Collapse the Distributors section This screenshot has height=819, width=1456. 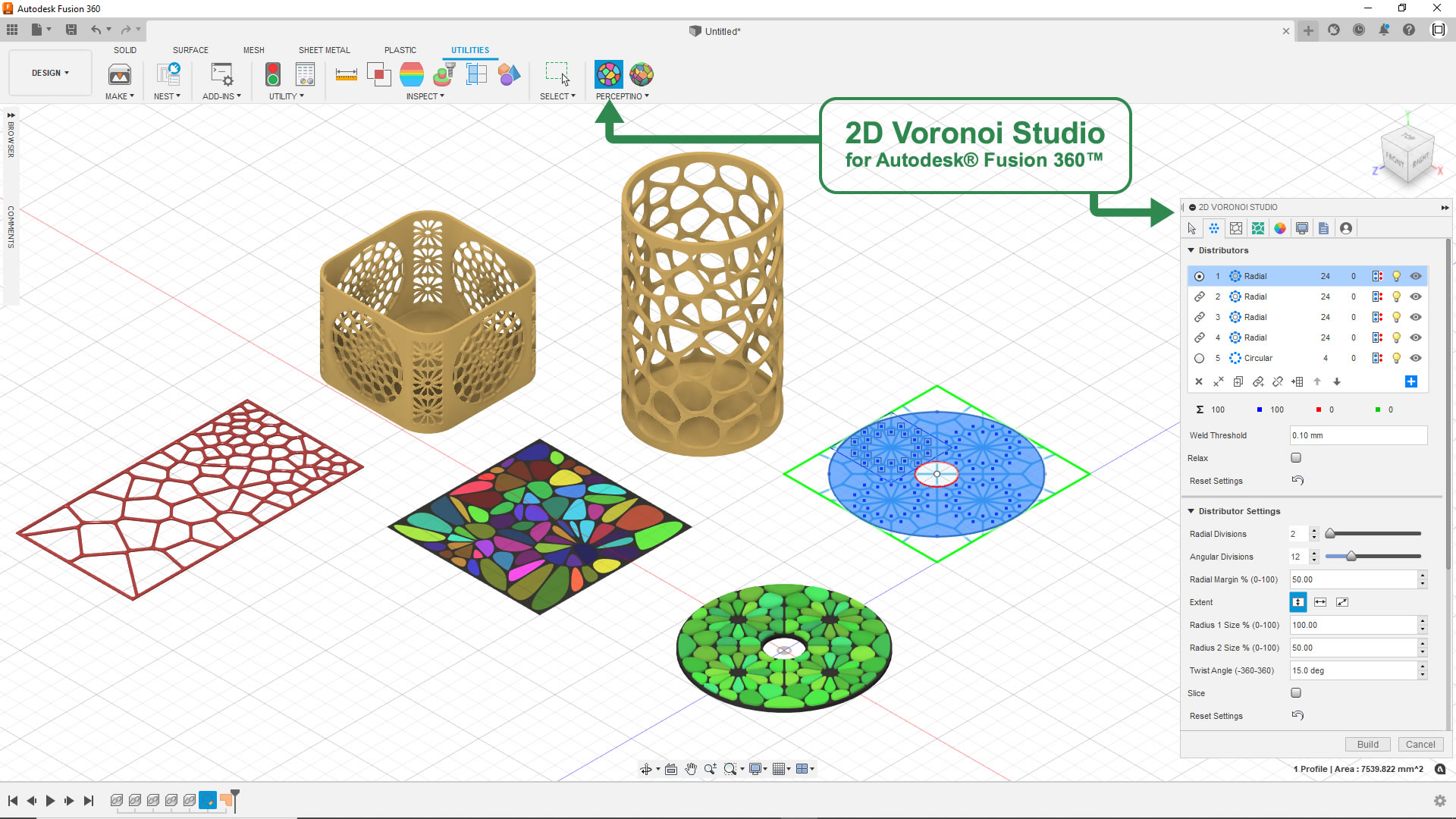coord(1191,250)
